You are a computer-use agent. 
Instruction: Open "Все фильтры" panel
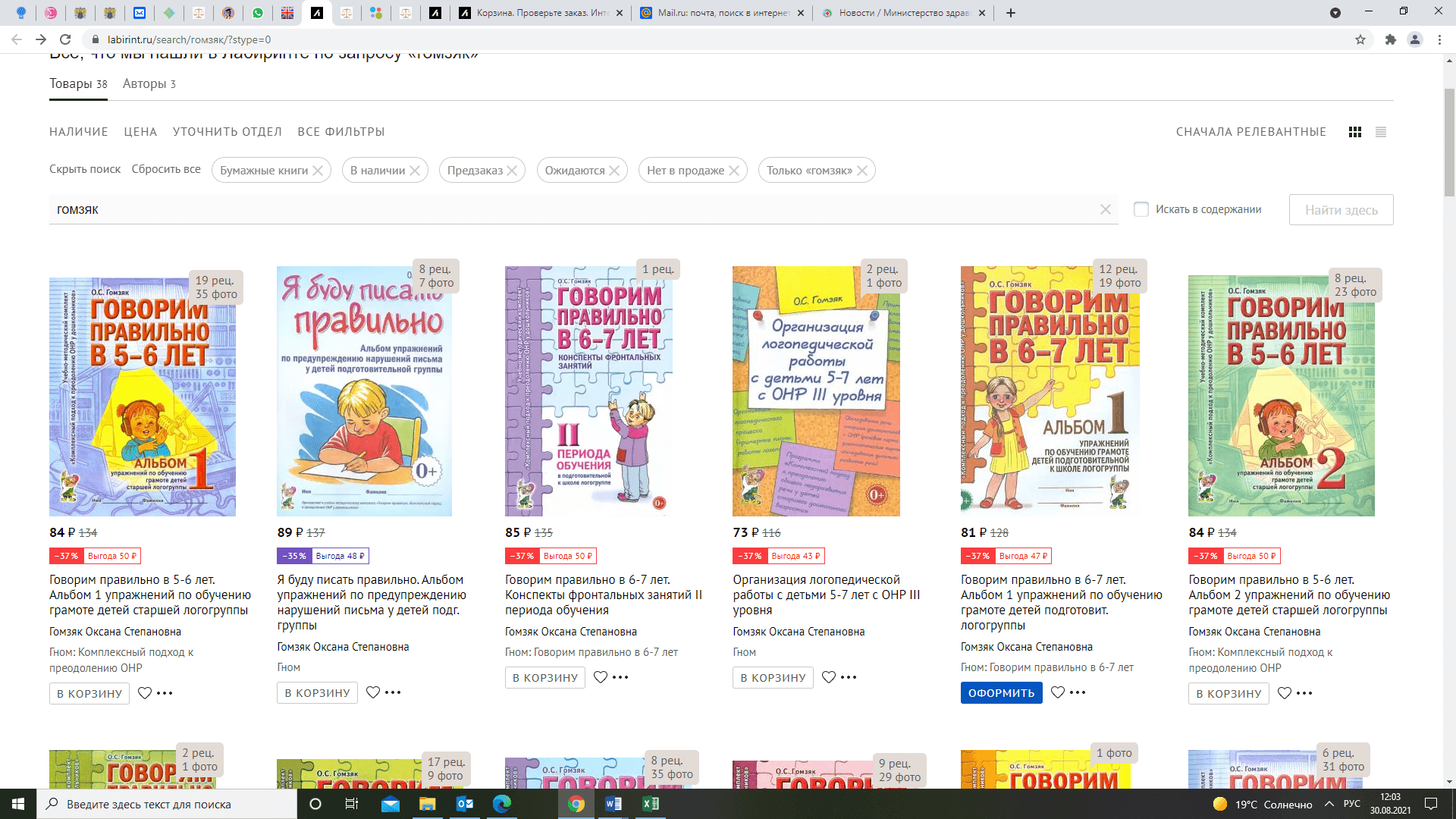[x=341, y=132]
